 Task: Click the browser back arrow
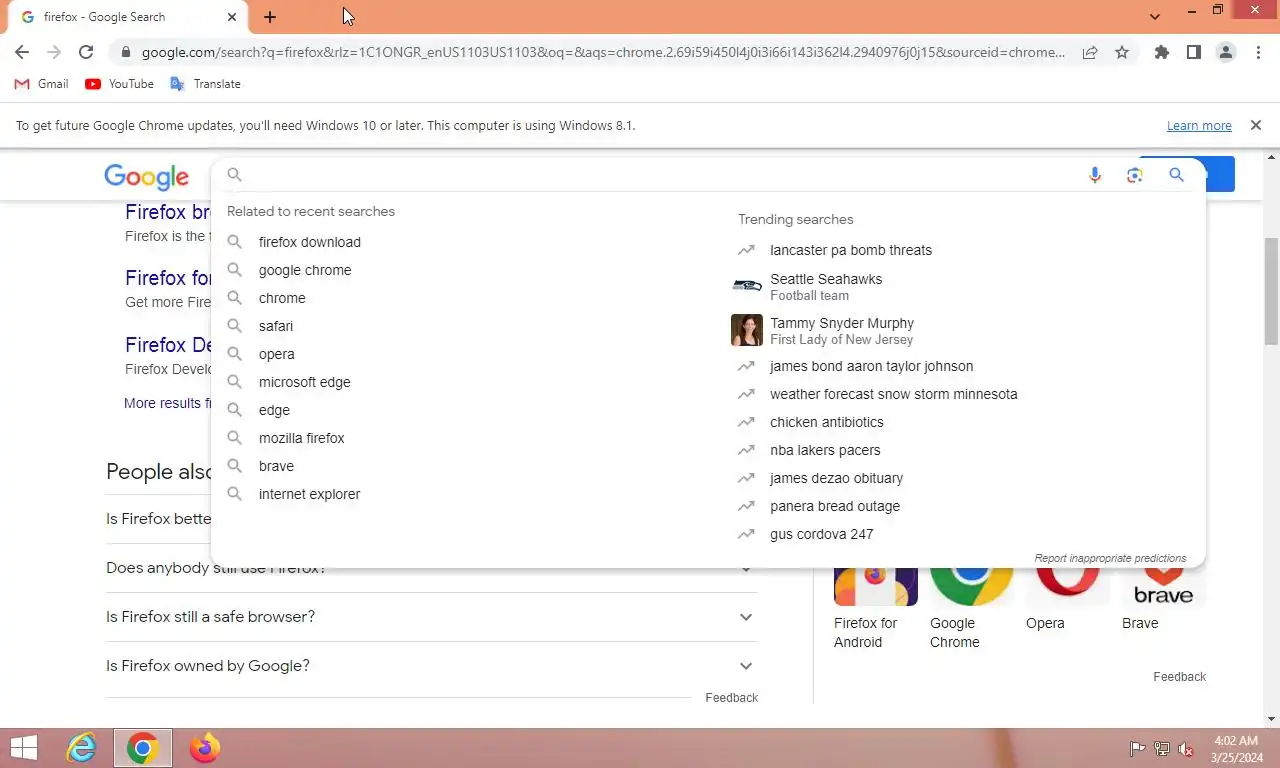[22, 52]
